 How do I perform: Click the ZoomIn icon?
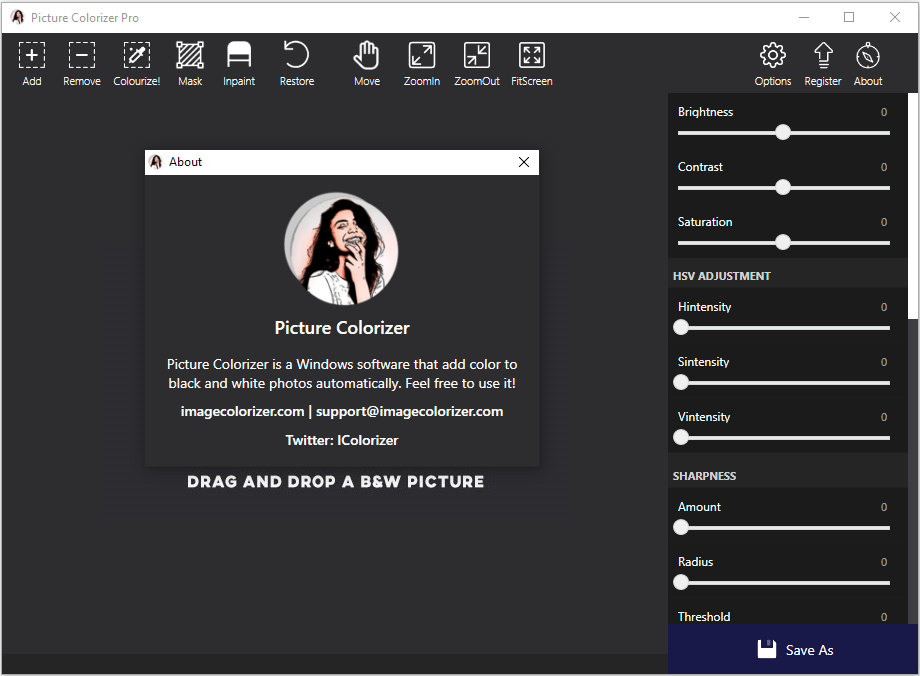(422, 56)
